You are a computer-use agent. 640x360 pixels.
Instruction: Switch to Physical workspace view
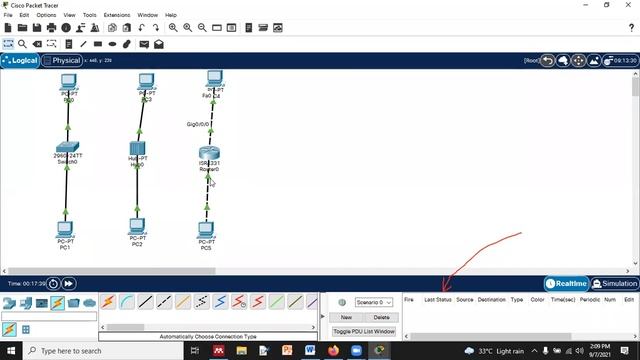pyautogui.click(x=62, y=60)
